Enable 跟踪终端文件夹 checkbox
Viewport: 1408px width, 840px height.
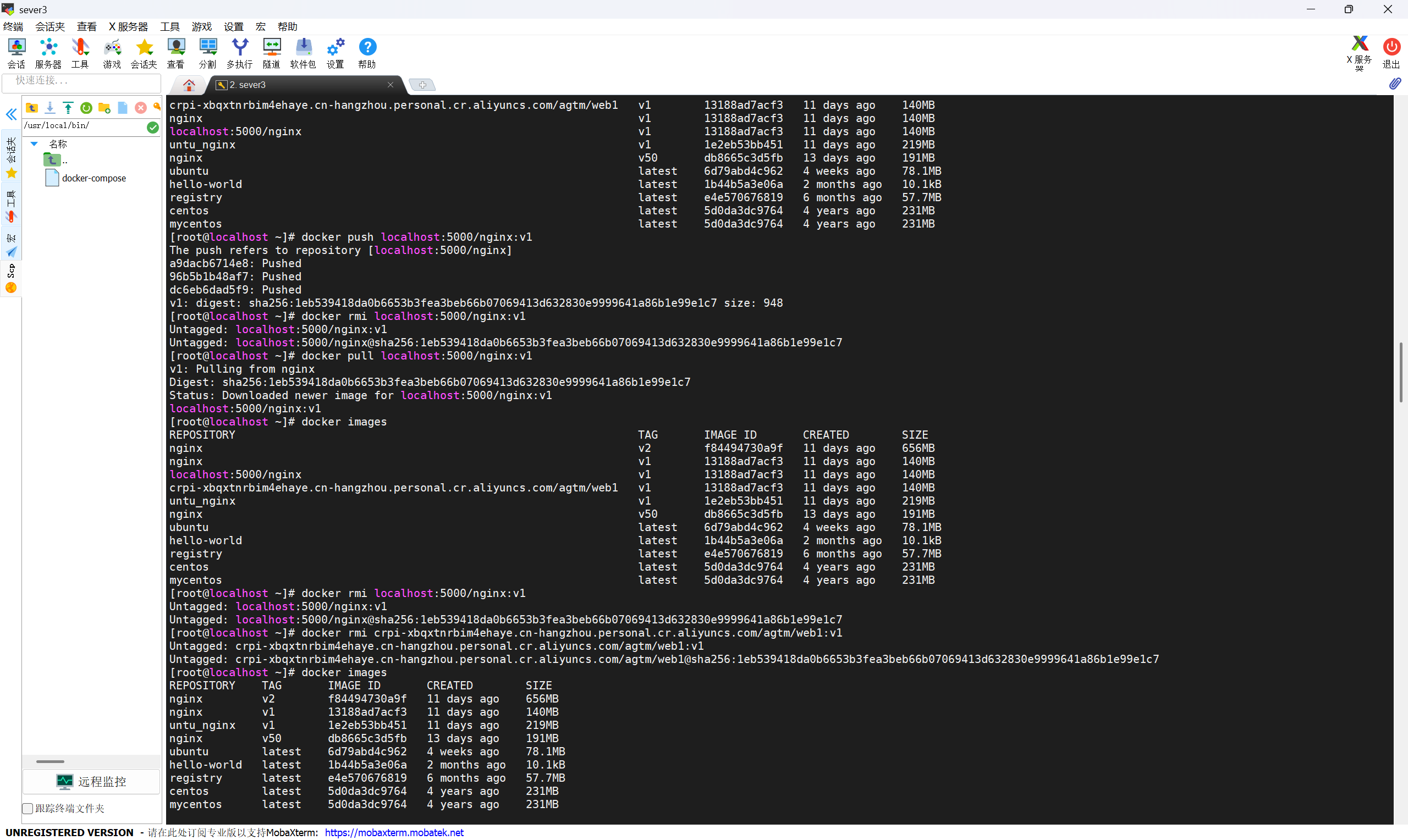(x=28, y=808)
